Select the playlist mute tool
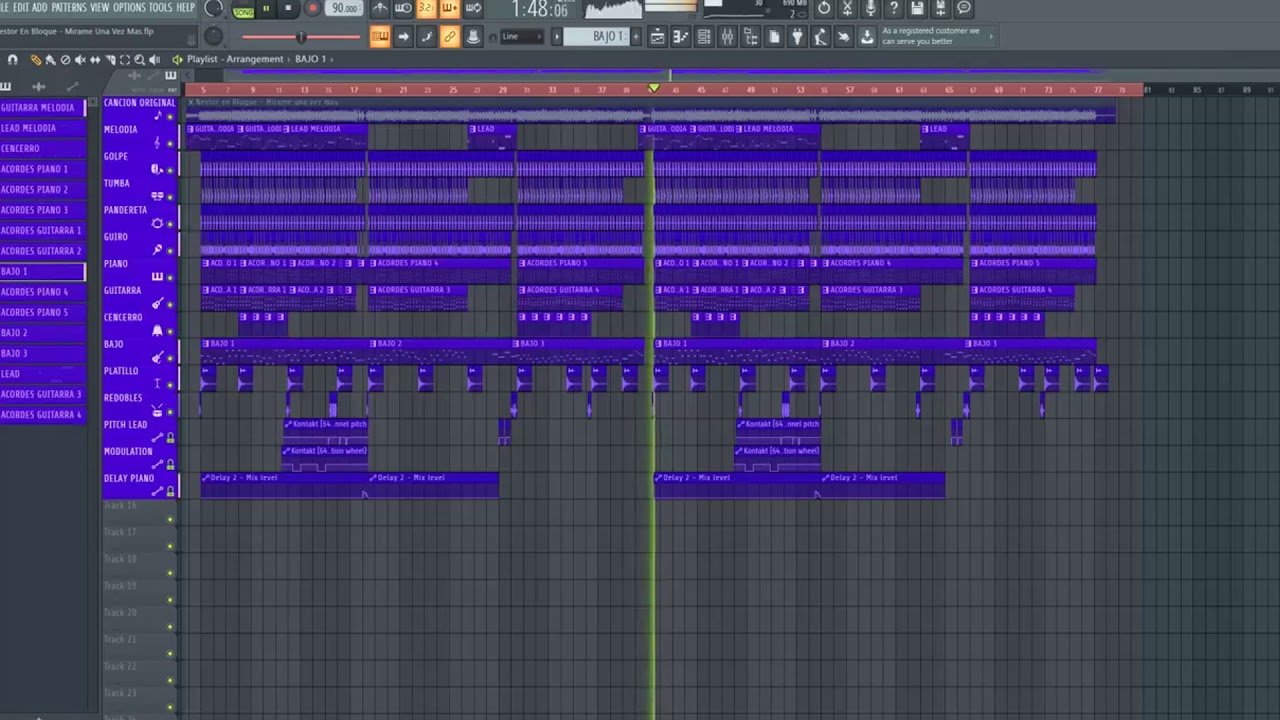Screen dimensions: 1280x720 tap(80, 60)
